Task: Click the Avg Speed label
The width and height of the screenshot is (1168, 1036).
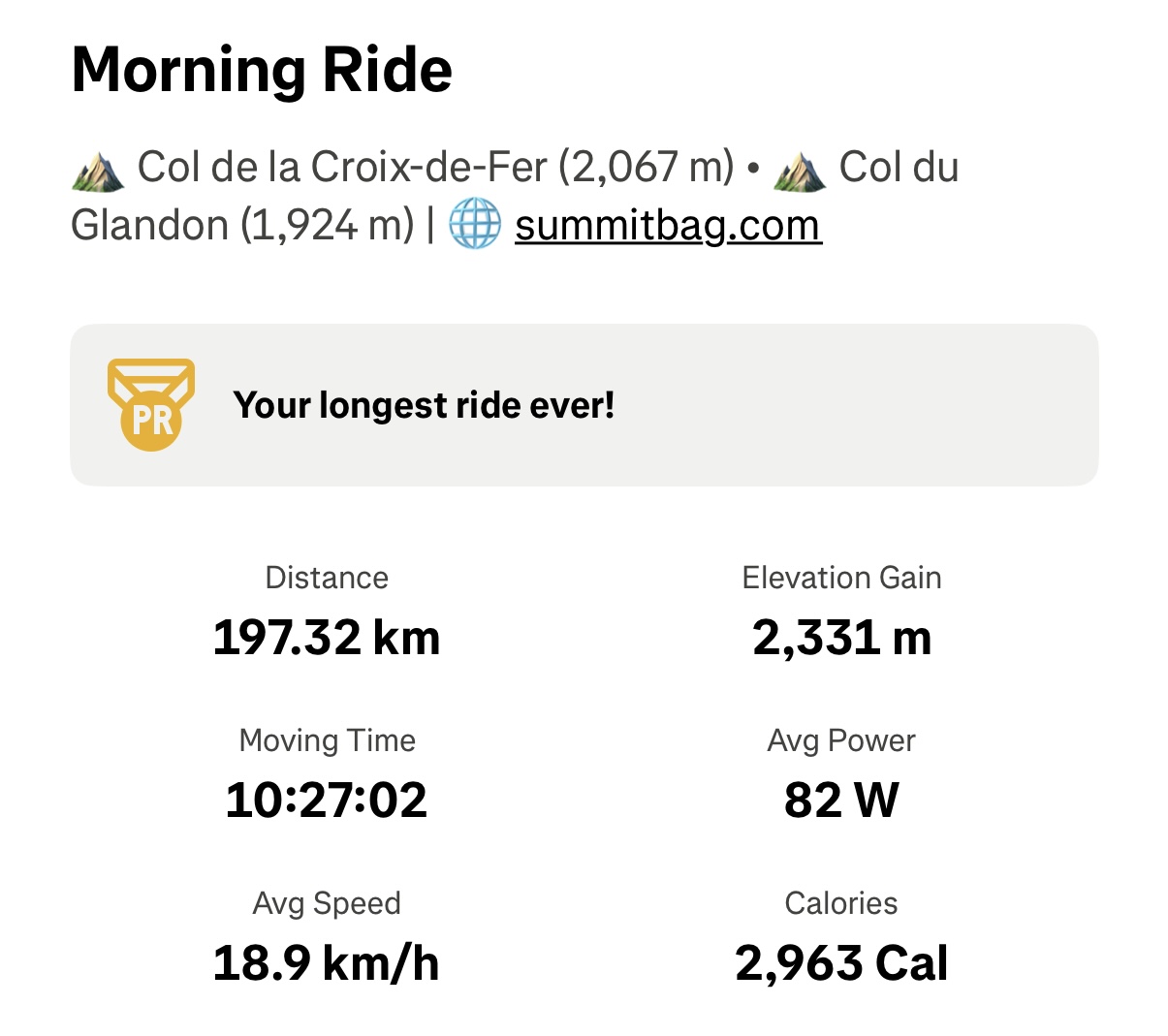Action: tap(327, 903)
